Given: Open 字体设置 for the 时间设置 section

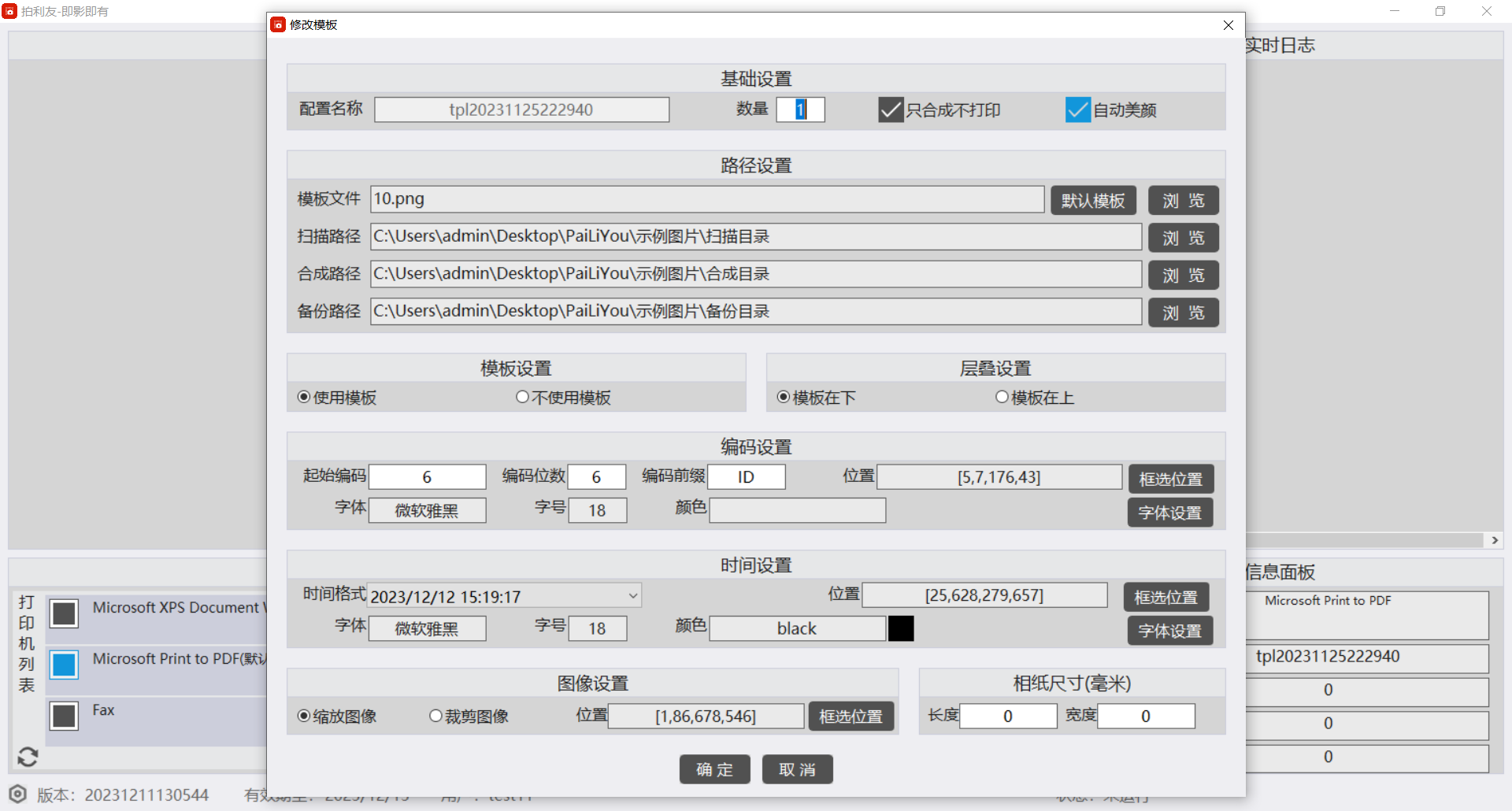Looking at the screenshot, I should pos(1169,631).
